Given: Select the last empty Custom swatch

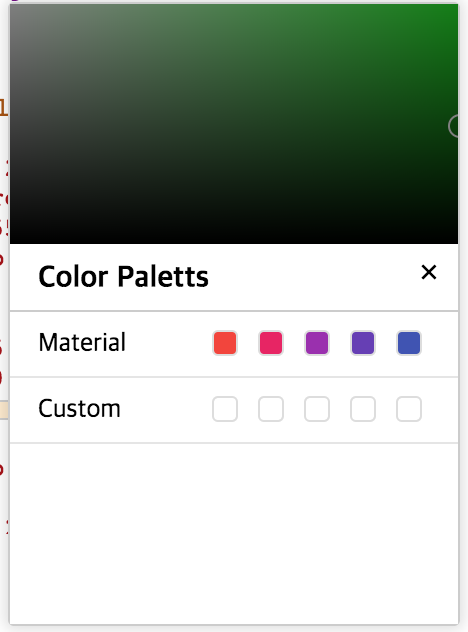Looking at the screenshot, I should point(409,409).
